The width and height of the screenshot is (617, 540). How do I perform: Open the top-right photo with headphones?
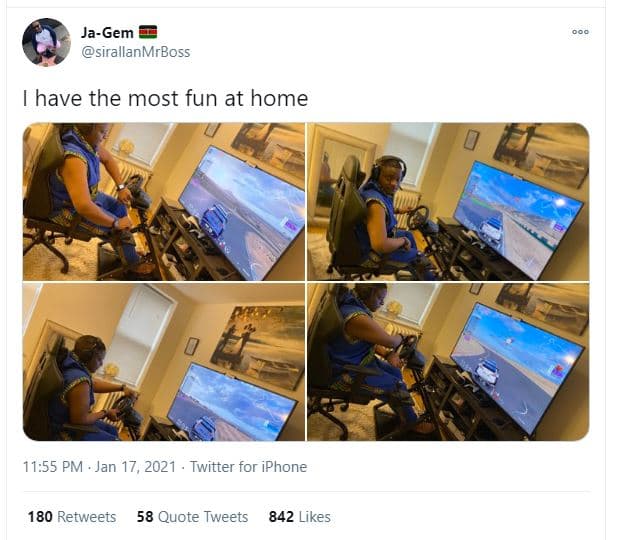coord(448,202)
